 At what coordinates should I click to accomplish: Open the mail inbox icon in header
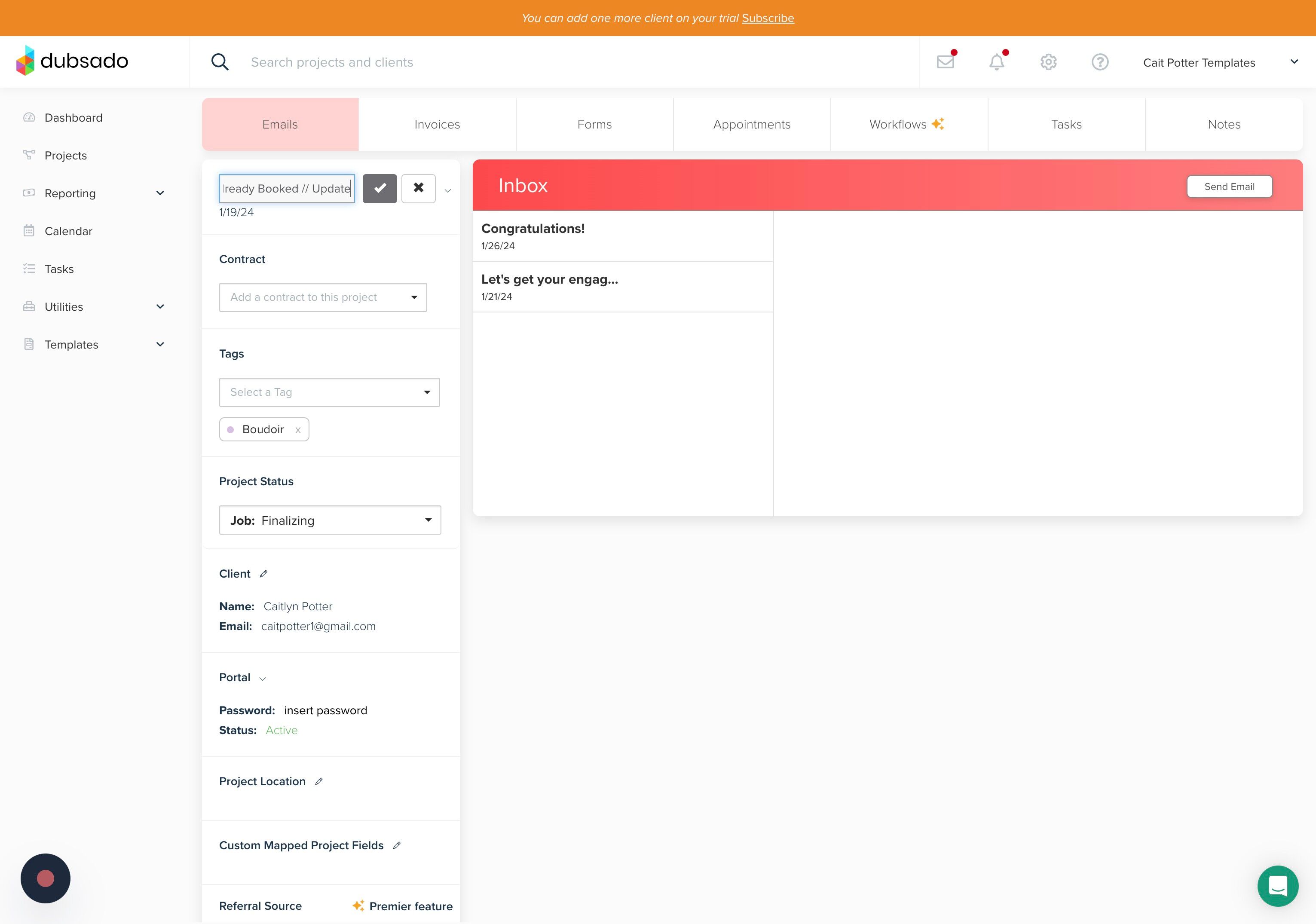tap(945, 62)
